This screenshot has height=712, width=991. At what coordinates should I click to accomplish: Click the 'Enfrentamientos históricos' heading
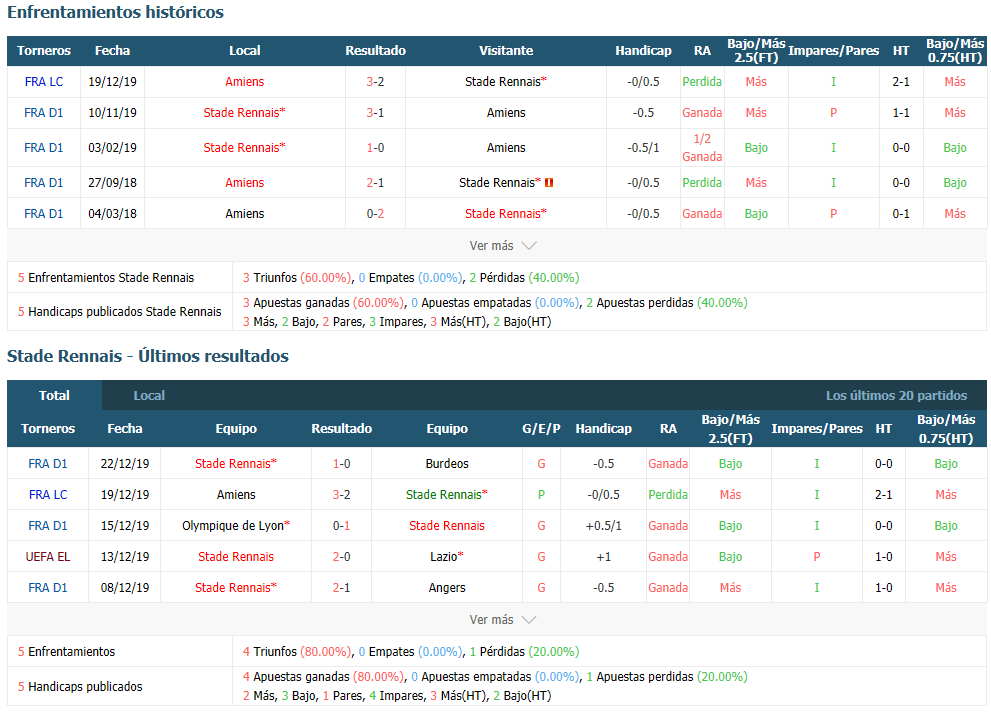(116, 12)
